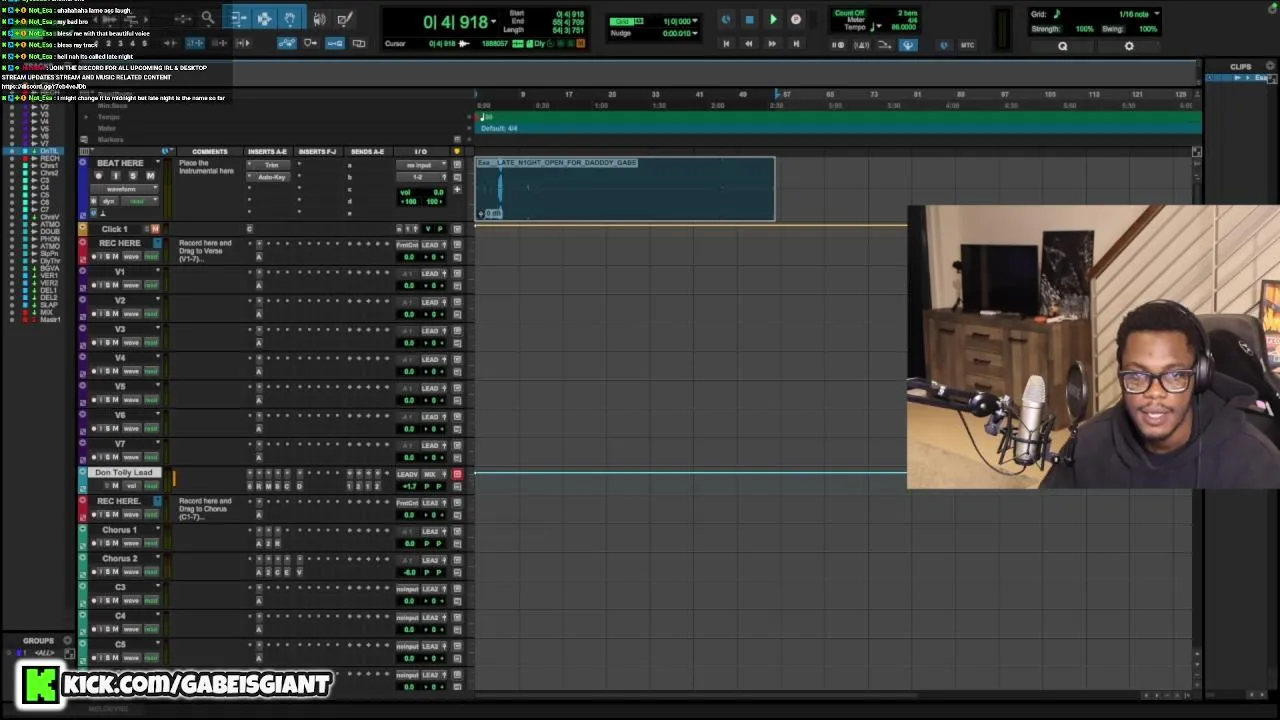The width and height of the screenshot is (1280, 720).
Task: Click the timeline playhead marker near bar 57
Action: click(777, 95)
